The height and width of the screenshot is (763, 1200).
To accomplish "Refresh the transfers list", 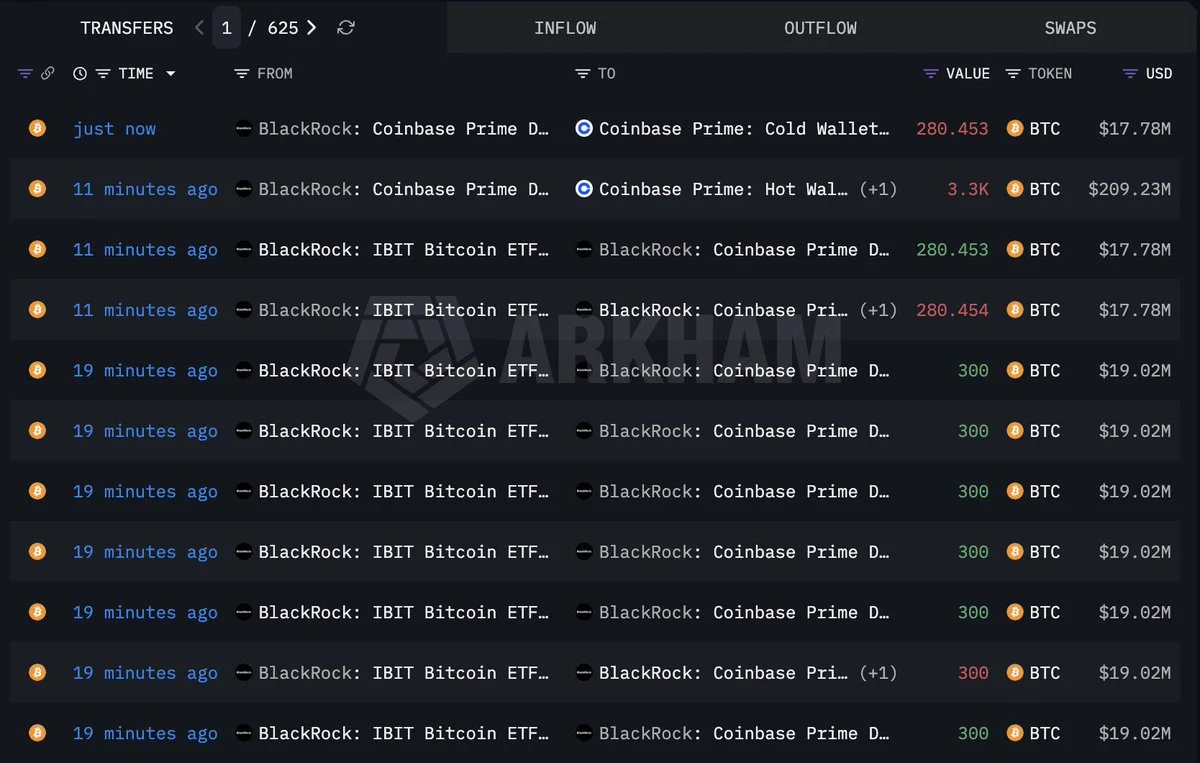I will 346,28.
